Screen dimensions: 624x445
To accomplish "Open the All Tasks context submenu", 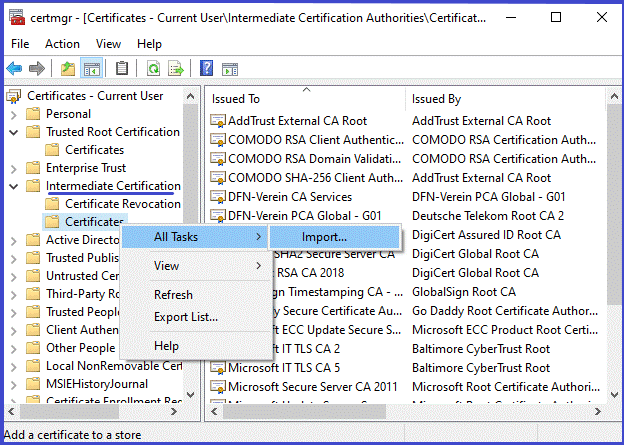I will point(195,237).
